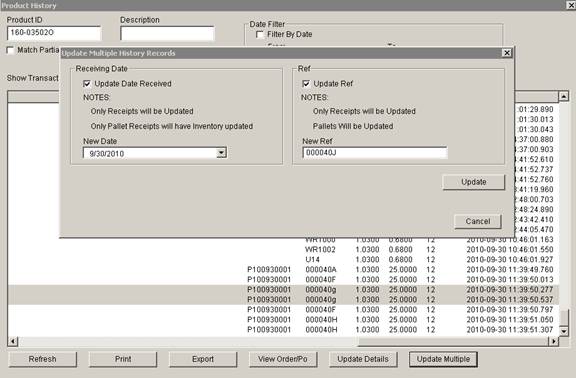The image size is (576, 378).
Task: Select the 000040A row
Action: [283, 270]
